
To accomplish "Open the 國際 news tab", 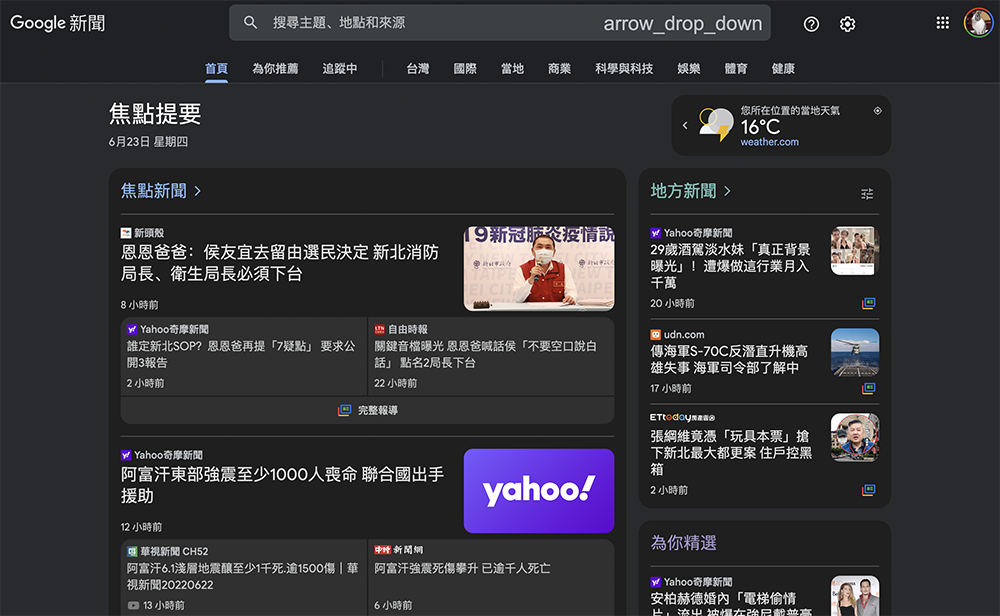I will tap(465, 69).
